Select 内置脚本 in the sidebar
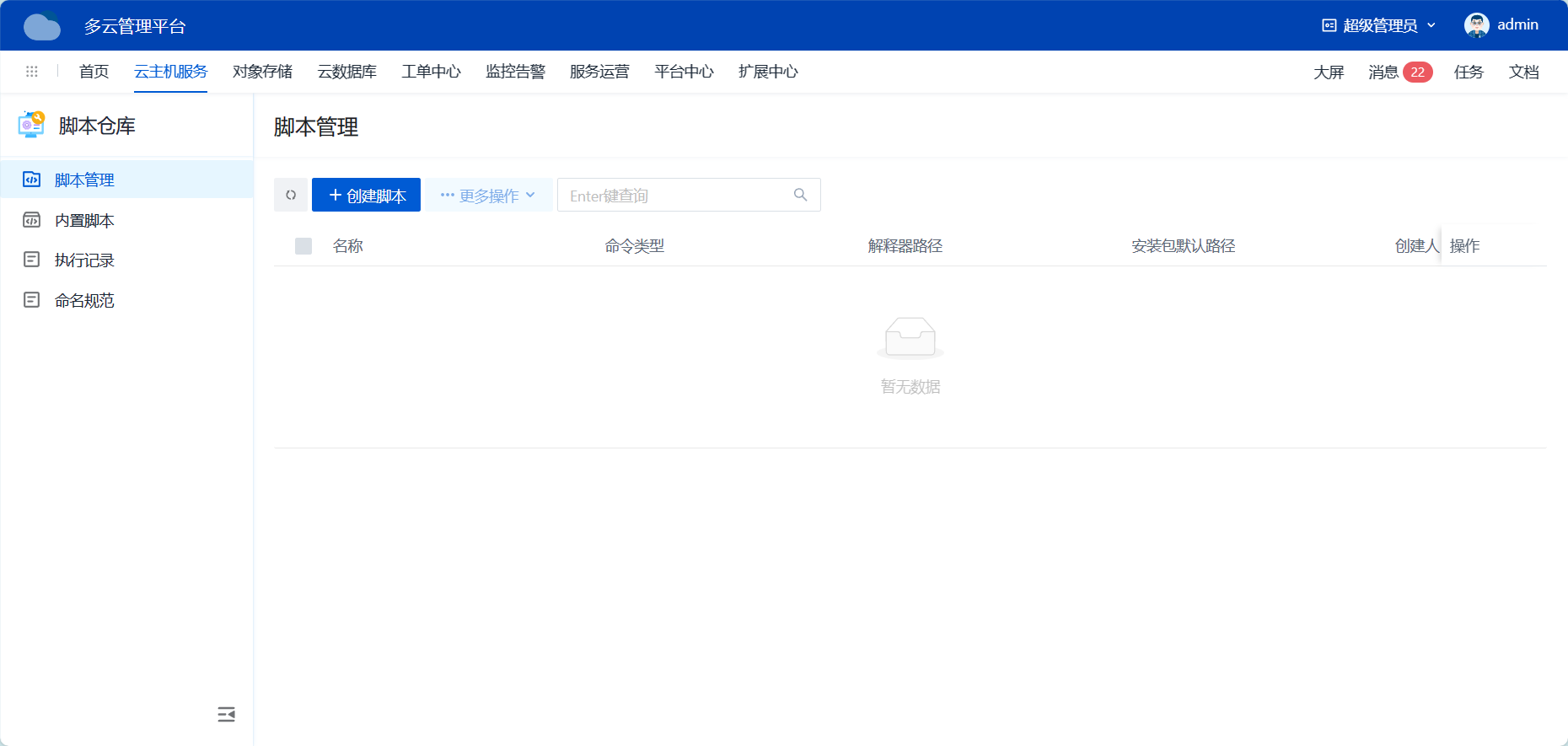 pos(126,220)
